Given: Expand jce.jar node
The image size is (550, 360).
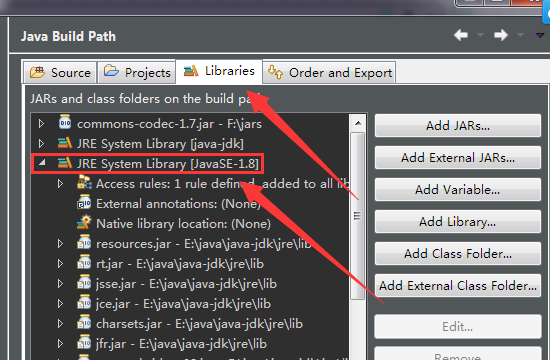Looking at the screenshot, I should tap(60, 304).
